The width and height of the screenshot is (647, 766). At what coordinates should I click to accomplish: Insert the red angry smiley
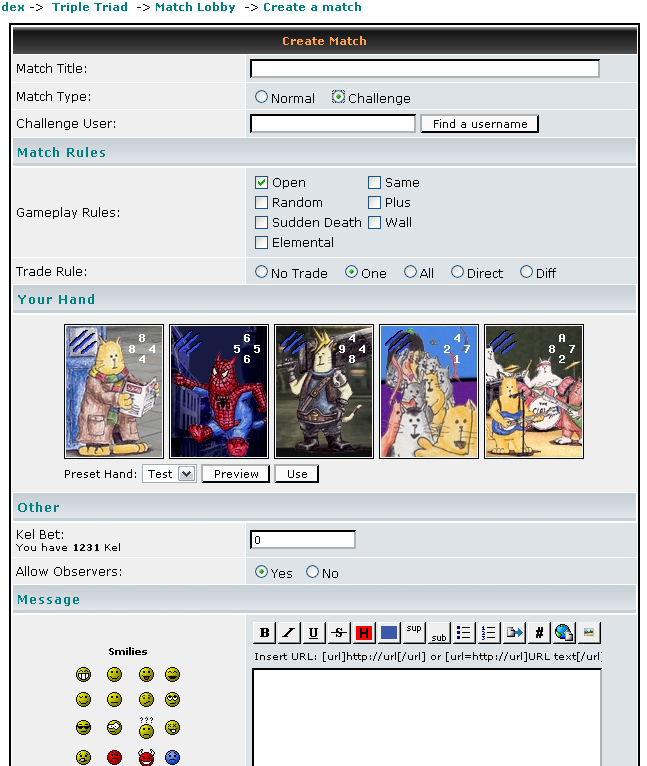[114, 757]
